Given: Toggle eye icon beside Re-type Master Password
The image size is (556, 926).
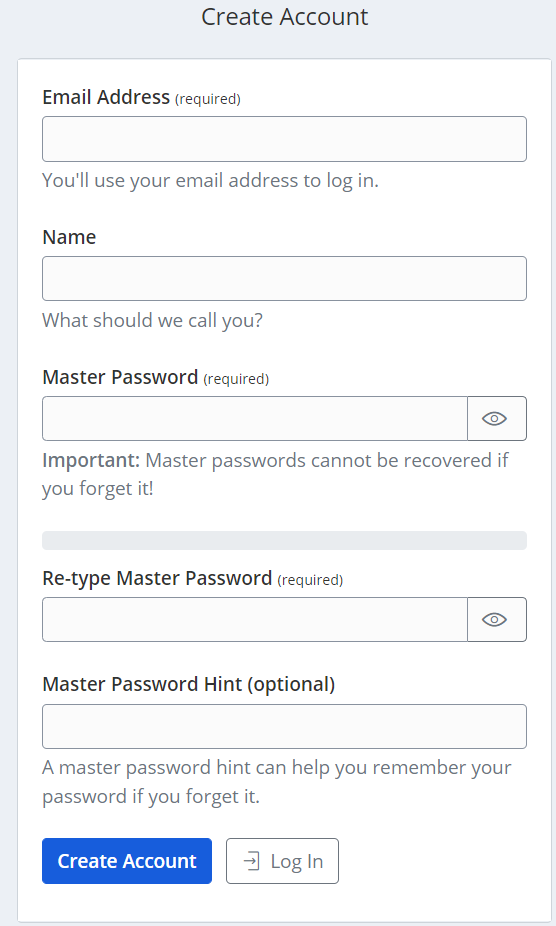Looking at the screenshot, I should point(496,619).
